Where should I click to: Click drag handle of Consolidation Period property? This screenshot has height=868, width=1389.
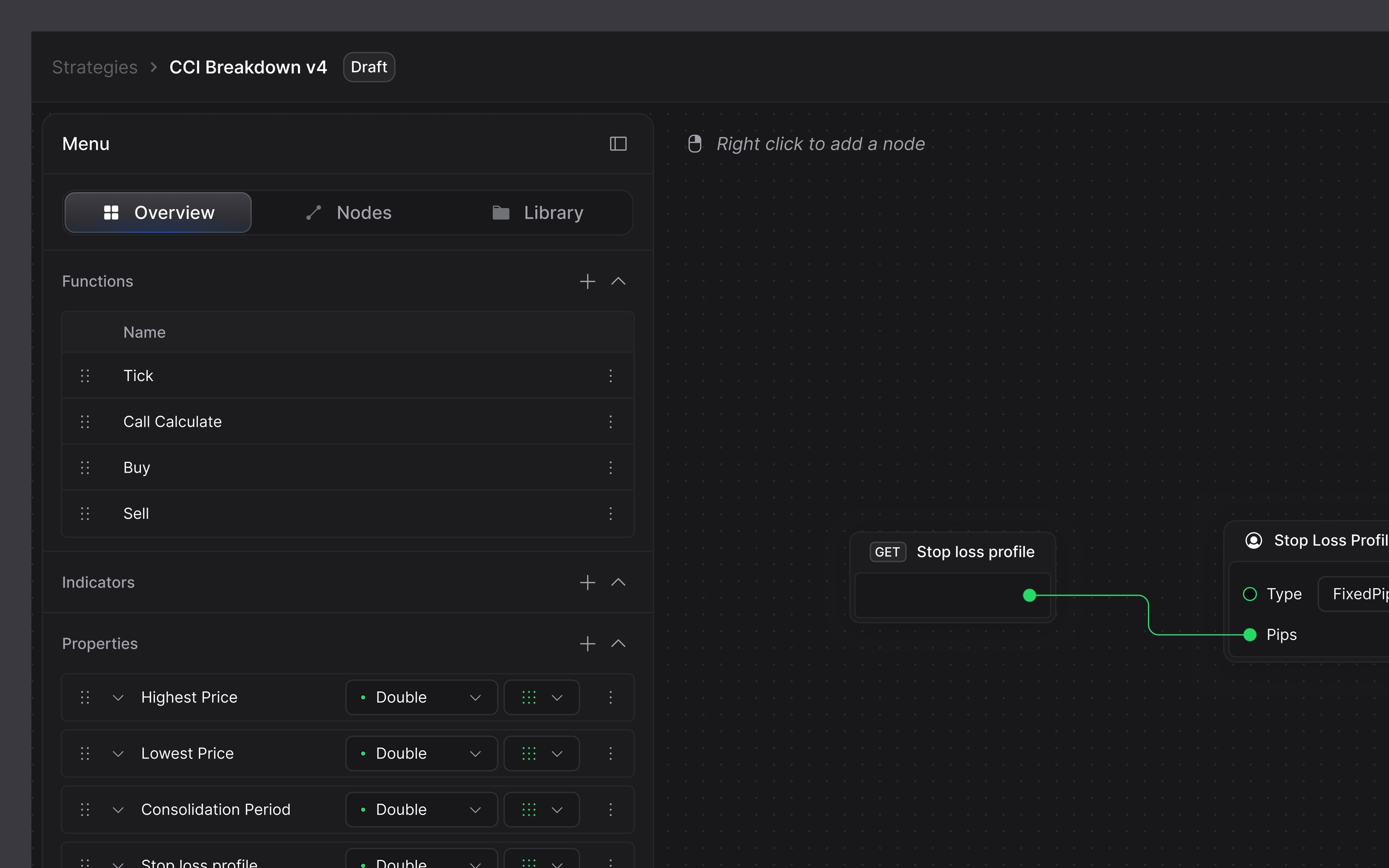[x=85, y=810]
